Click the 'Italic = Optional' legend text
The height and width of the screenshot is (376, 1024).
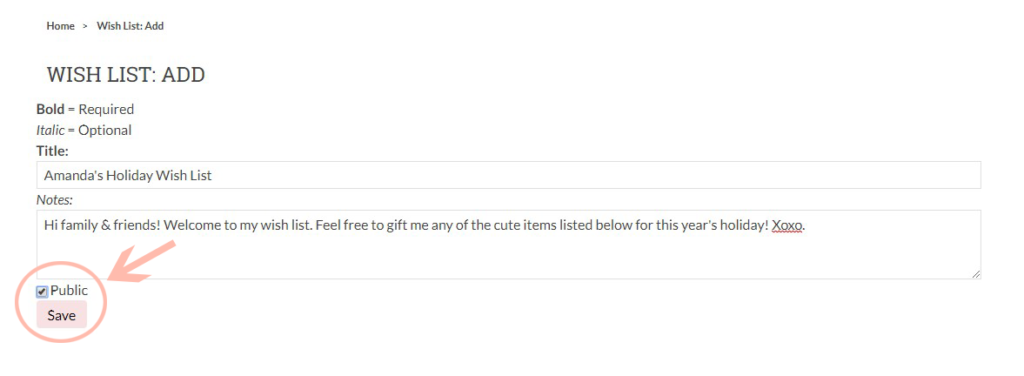click(84, 130)
